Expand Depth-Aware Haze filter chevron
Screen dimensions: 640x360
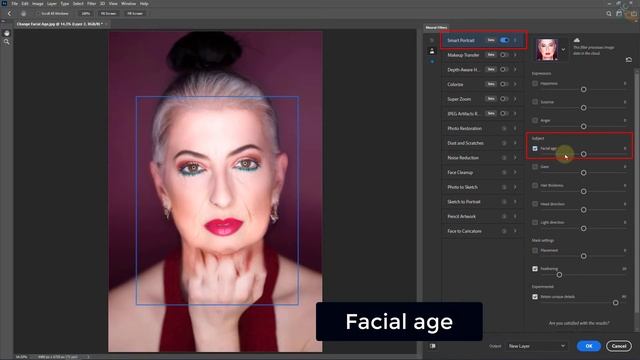coord(515,69)
